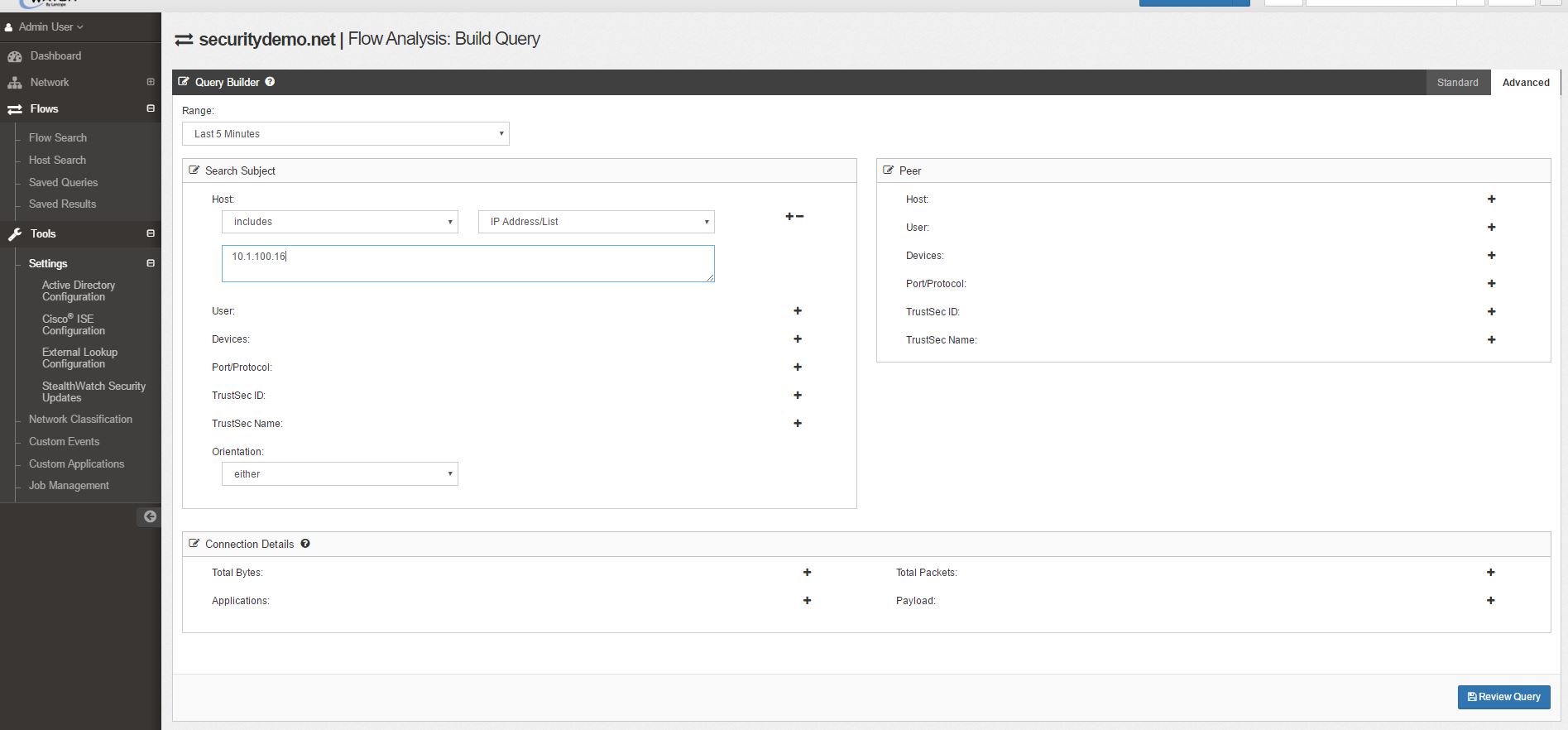Open the Settings submenu item
The width and height of the screenshot is (1568, 730).
pyautogui.click(x=48, y=263)
